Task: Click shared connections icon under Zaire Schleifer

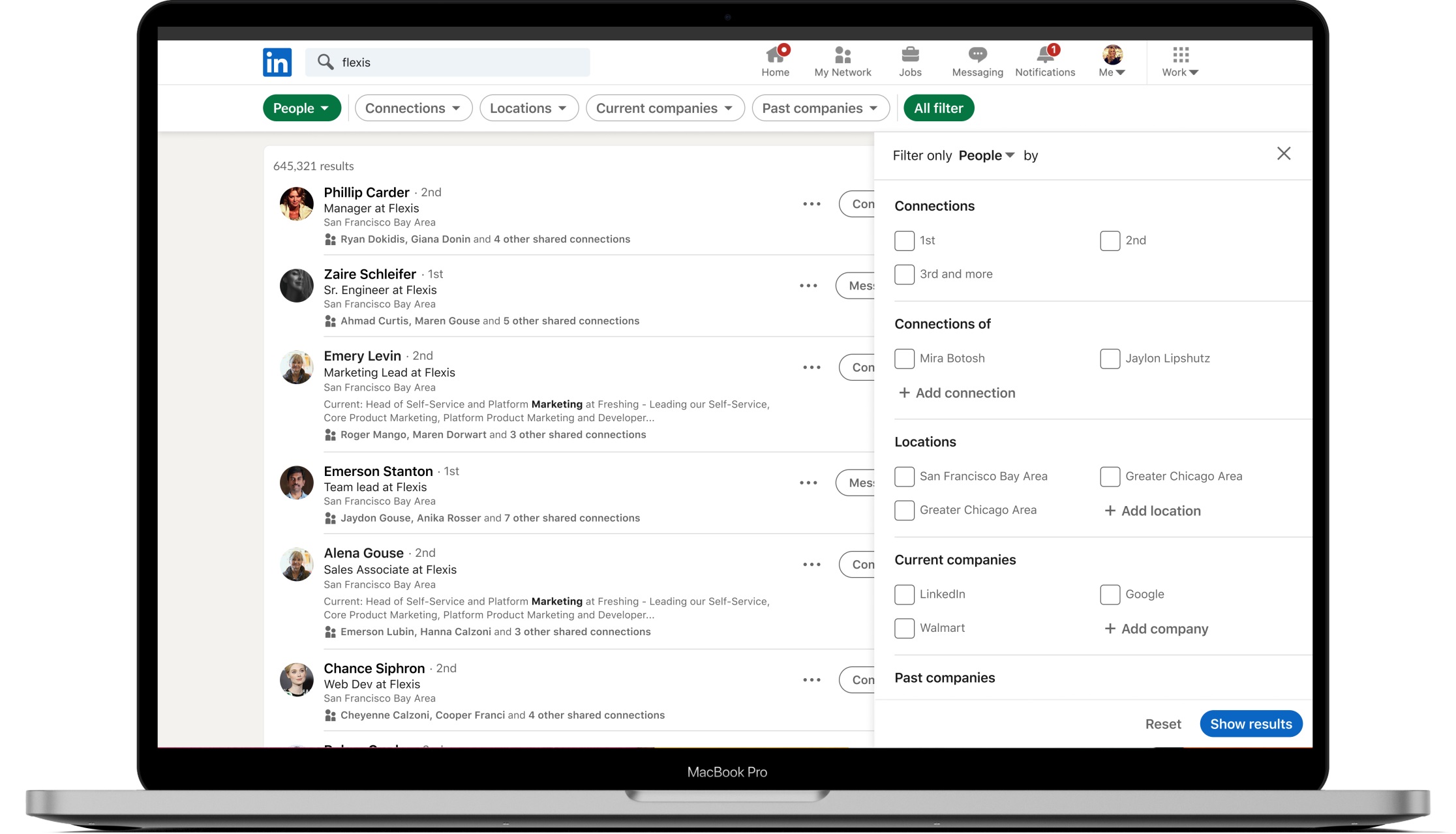Action: [x=330, y=321]
